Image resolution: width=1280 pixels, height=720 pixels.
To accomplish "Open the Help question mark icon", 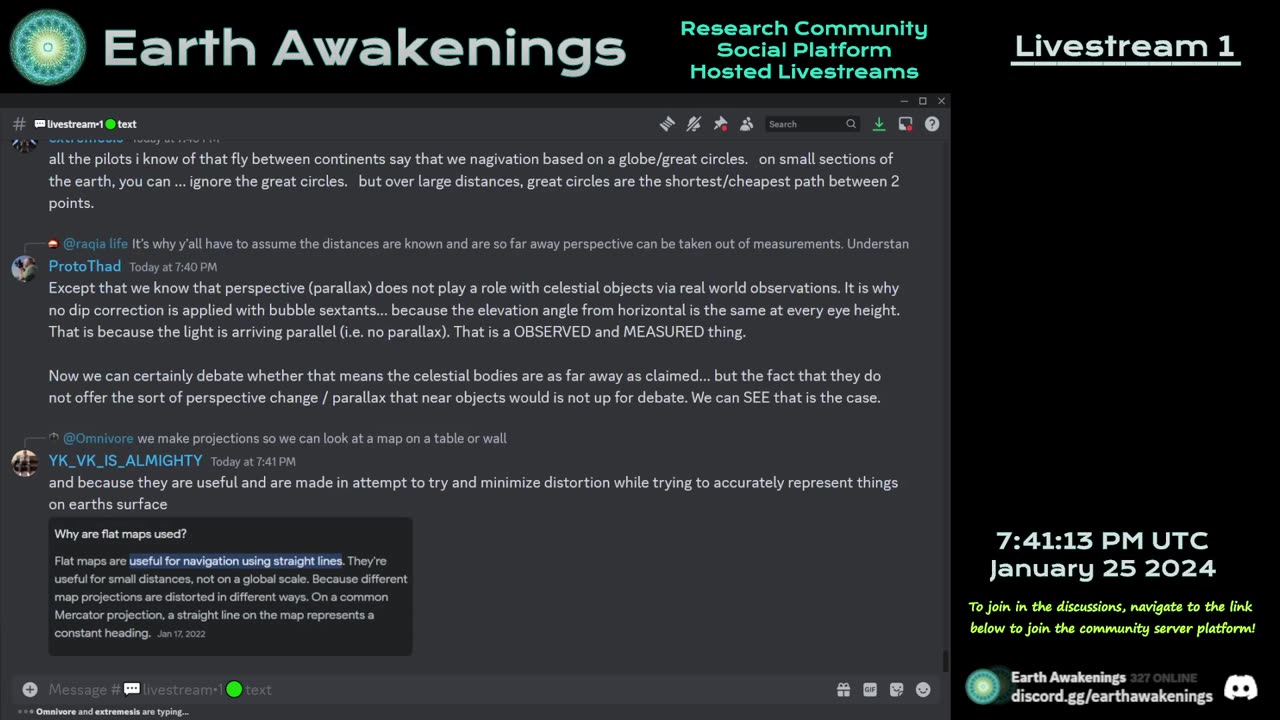I will [x=932, y=124].
